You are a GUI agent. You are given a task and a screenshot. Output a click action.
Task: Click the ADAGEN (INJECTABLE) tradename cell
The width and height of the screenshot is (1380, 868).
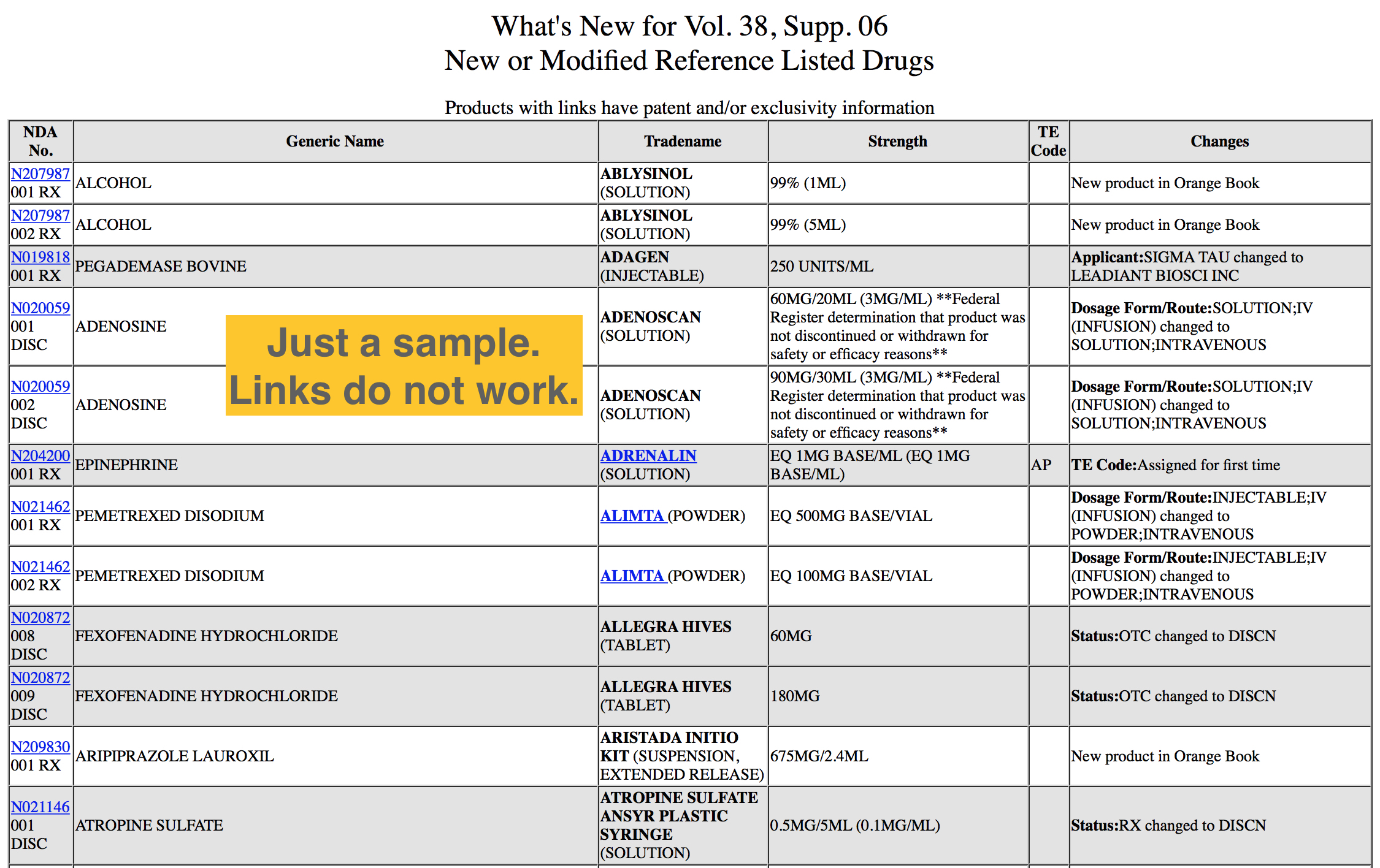click(x=683, y=266)
